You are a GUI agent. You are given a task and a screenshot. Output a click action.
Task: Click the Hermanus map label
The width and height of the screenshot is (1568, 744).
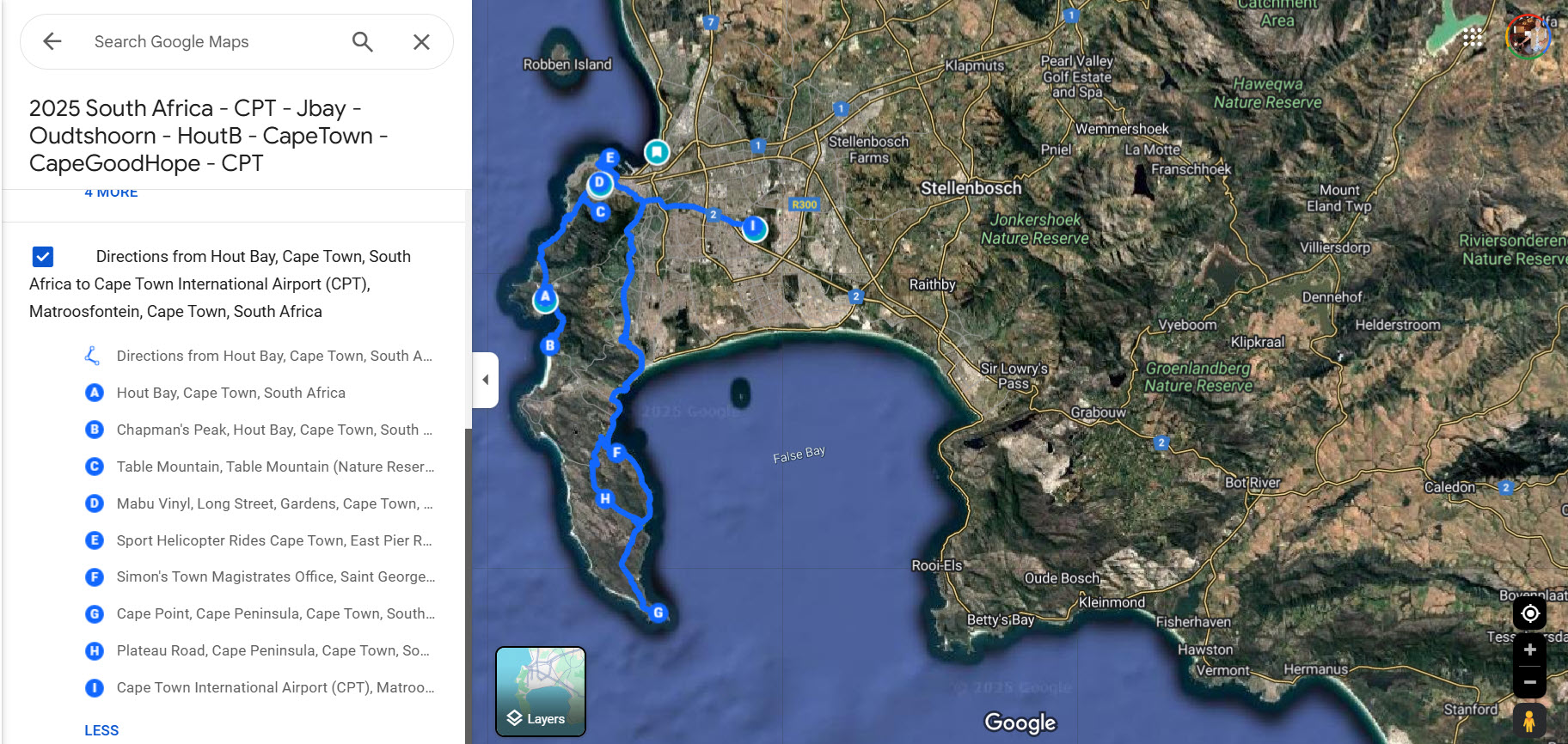[1315, 669]
